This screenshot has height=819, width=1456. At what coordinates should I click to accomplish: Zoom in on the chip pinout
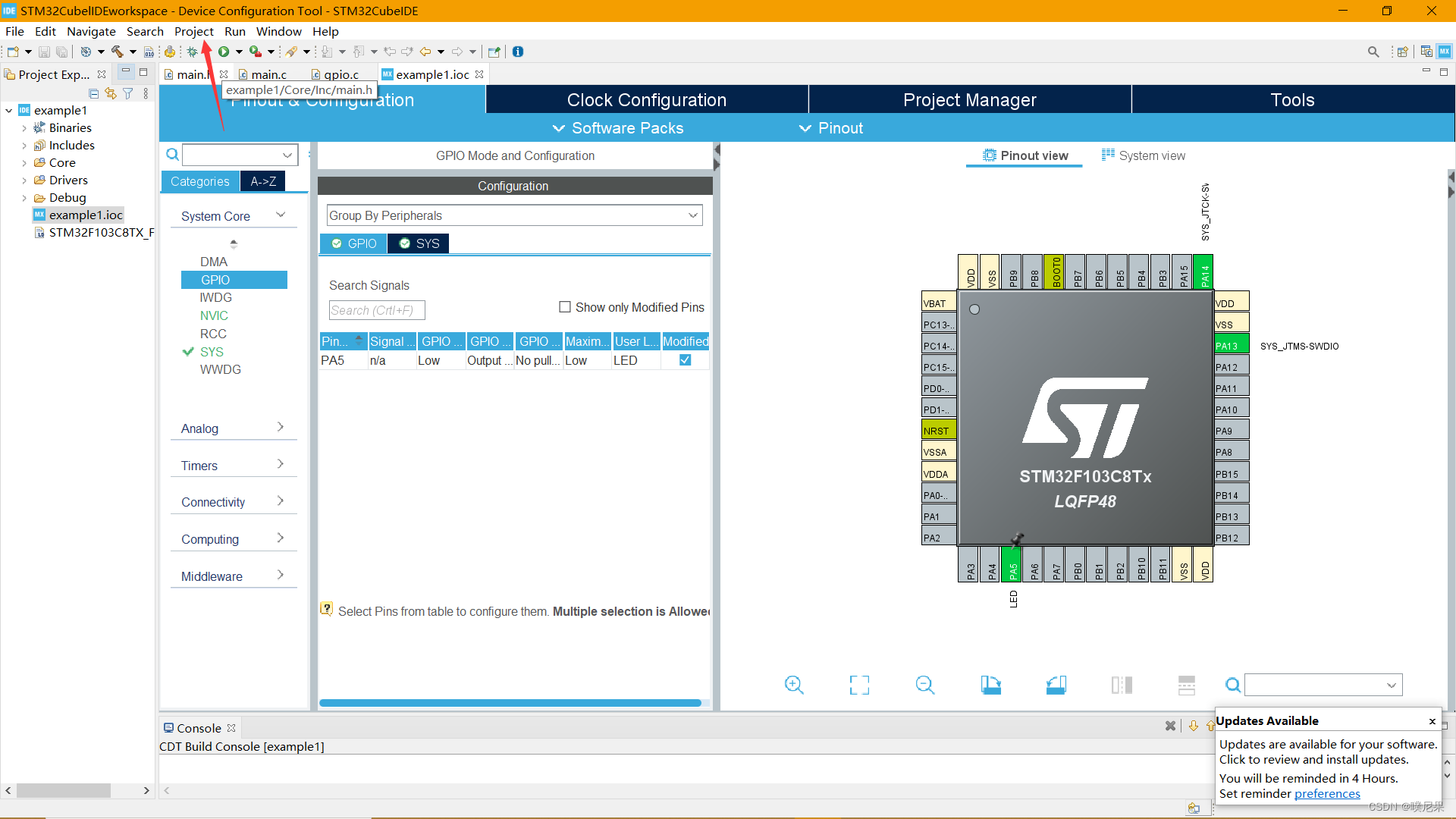pos(794,685)
